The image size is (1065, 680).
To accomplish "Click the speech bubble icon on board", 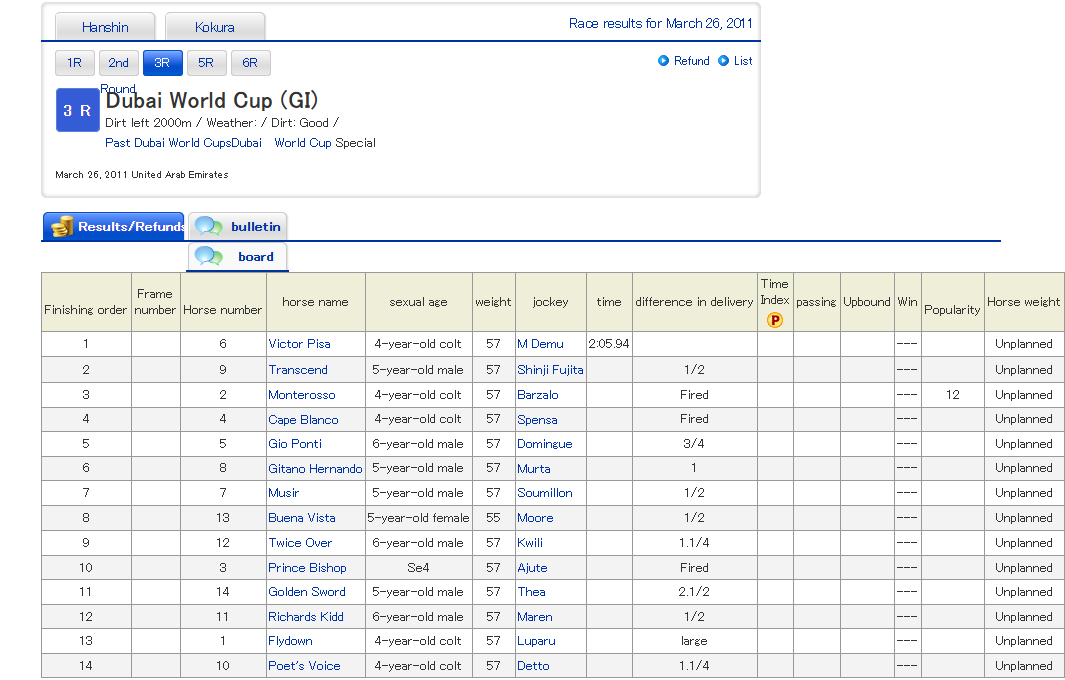I will 209,256.
